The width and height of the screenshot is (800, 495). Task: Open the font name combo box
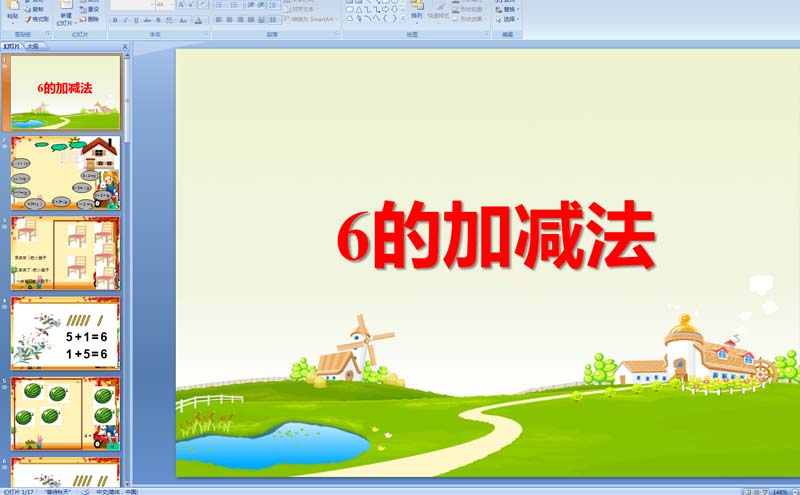click(x=133, y=5)
